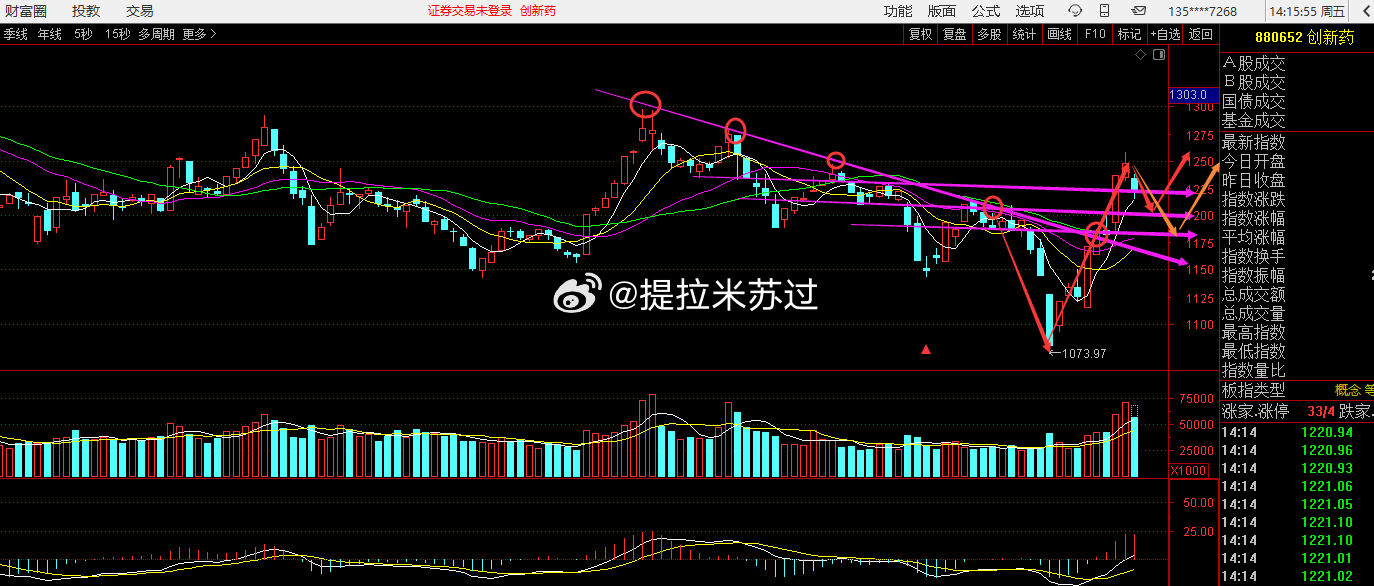Switch to the 年线 period
This screenshot has width=1374, height=586.
(x=50, y=34)
